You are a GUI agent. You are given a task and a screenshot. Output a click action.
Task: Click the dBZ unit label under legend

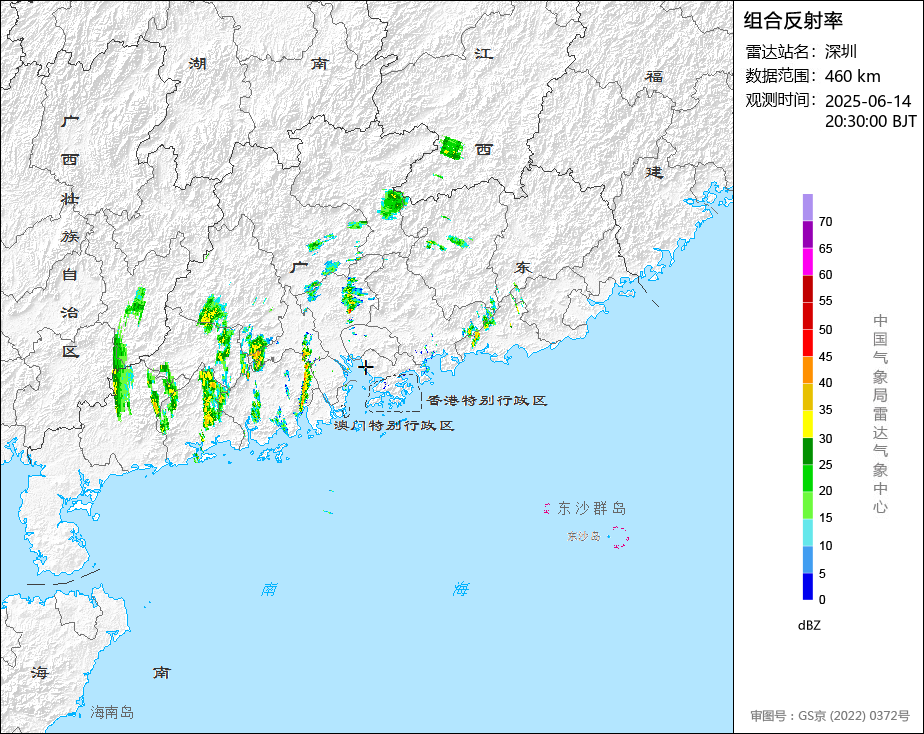point(809,626)
